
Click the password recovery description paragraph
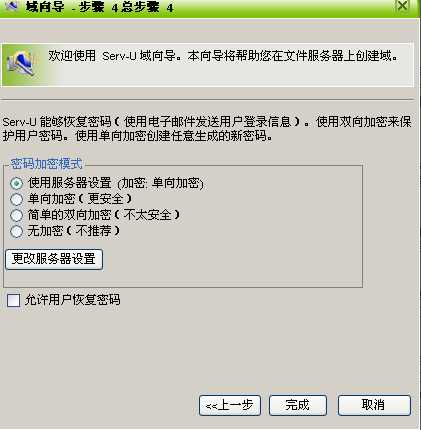207,129
